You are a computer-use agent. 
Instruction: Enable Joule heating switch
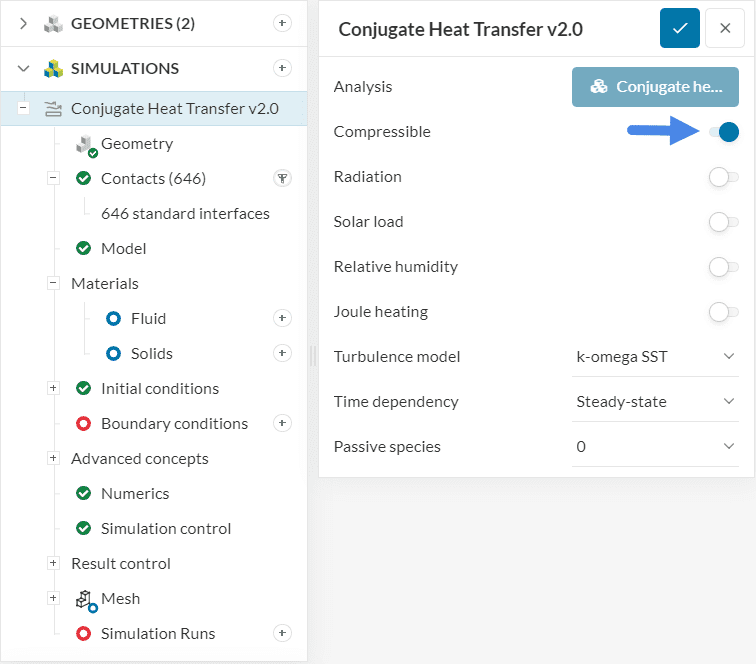[722, 312]
